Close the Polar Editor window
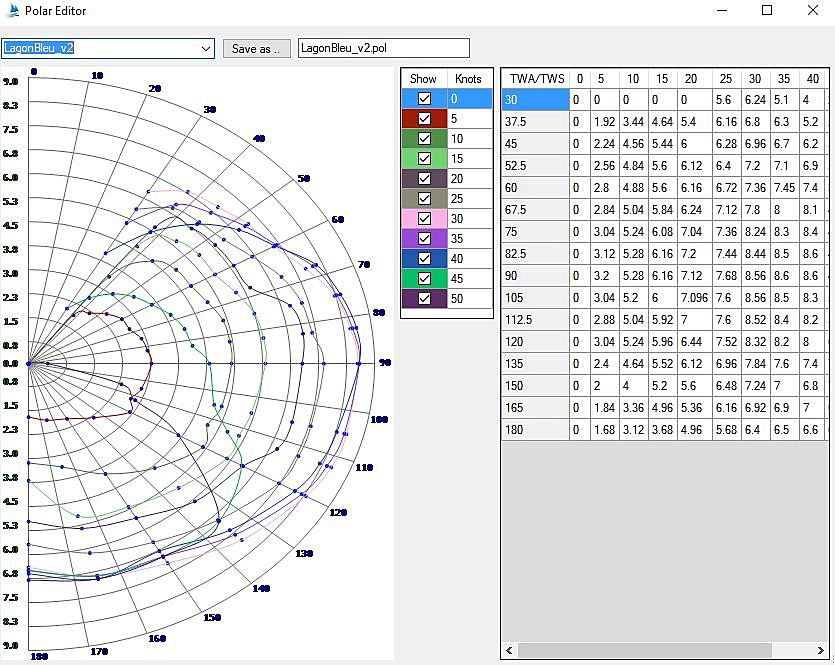Screen dimensions: 835x665 pyautogui.click(x=813, y=10)
